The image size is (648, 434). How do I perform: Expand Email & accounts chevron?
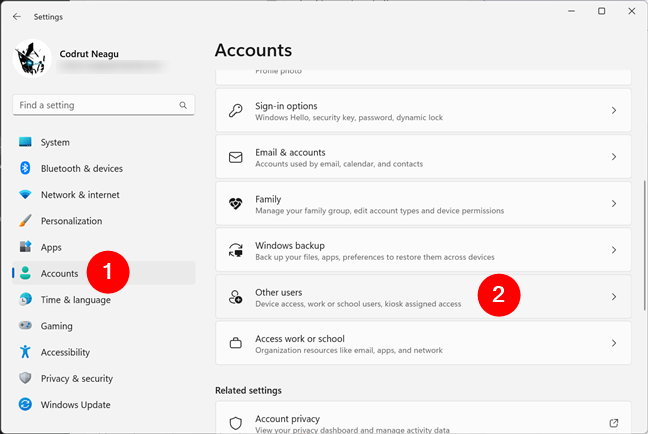tap(614, 157)
